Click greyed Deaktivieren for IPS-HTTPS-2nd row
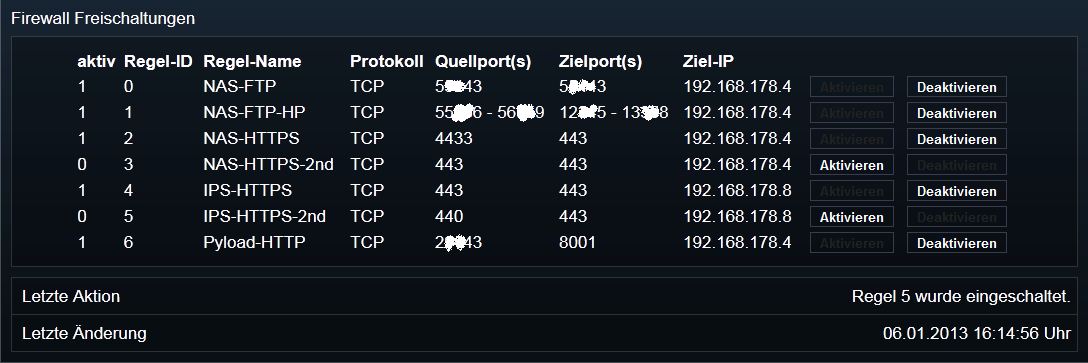 pos(956,217)
